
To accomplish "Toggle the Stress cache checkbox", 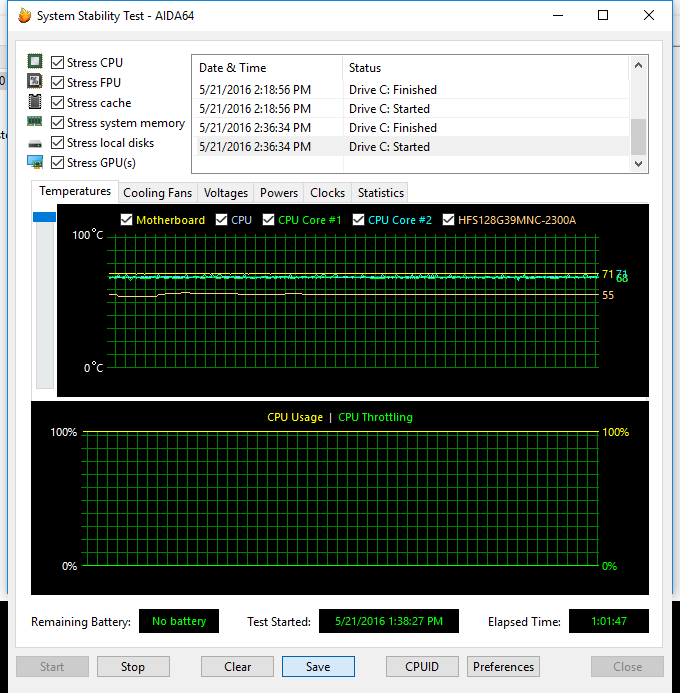I will click(x=57, y=103).
